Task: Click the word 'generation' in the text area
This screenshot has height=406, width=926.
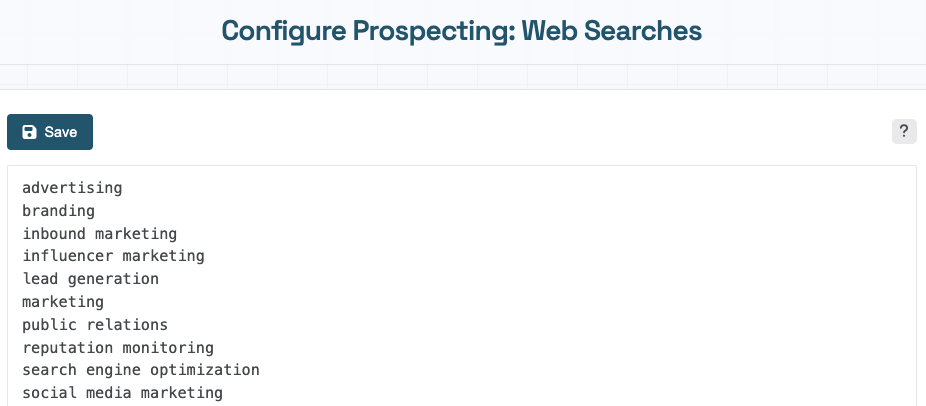Action: 113,279
